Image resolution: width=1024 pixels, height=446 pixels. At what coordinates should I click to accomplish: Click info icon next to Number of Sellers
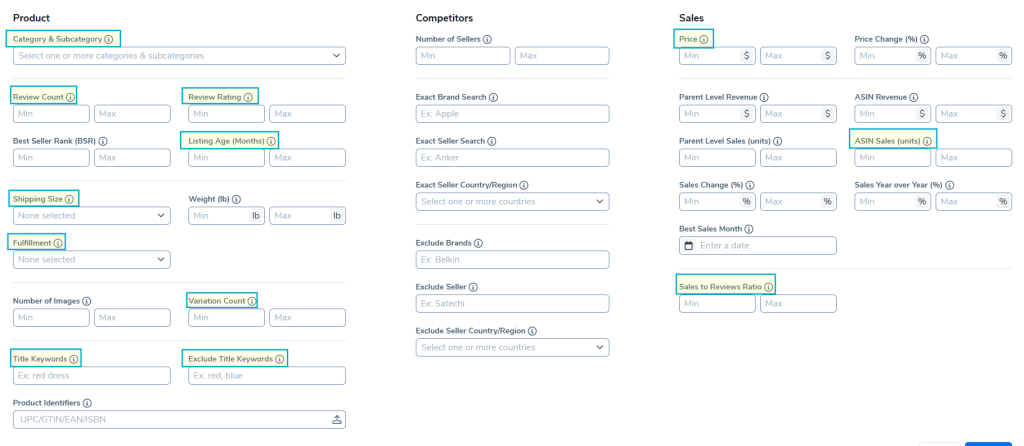click(487, 39)
